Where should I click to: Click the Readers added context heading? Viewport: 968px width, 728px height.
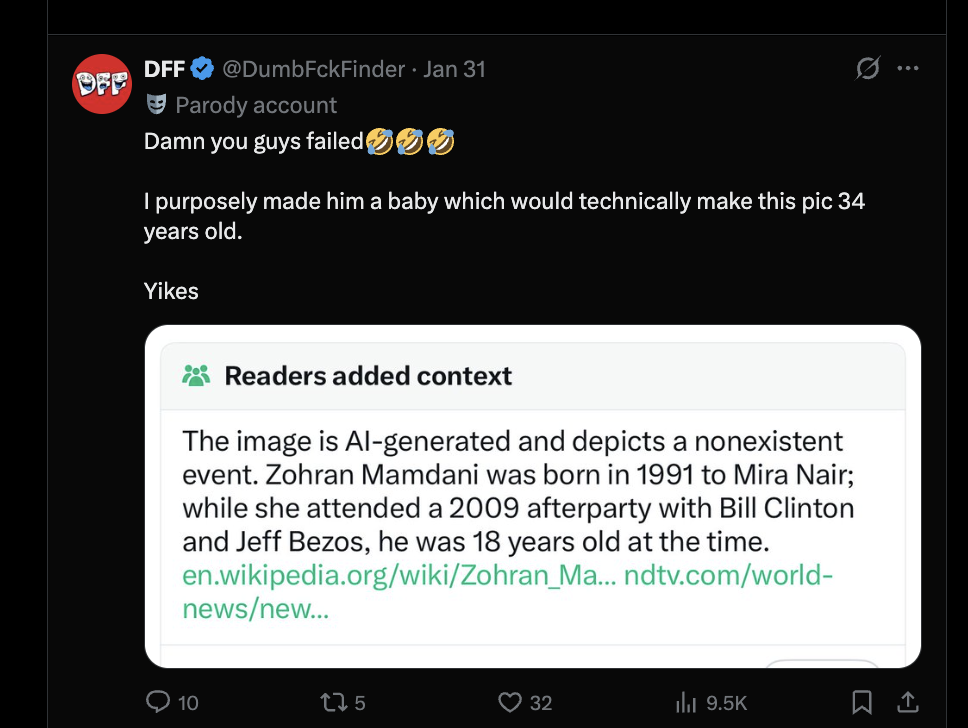tap(368, 376)
